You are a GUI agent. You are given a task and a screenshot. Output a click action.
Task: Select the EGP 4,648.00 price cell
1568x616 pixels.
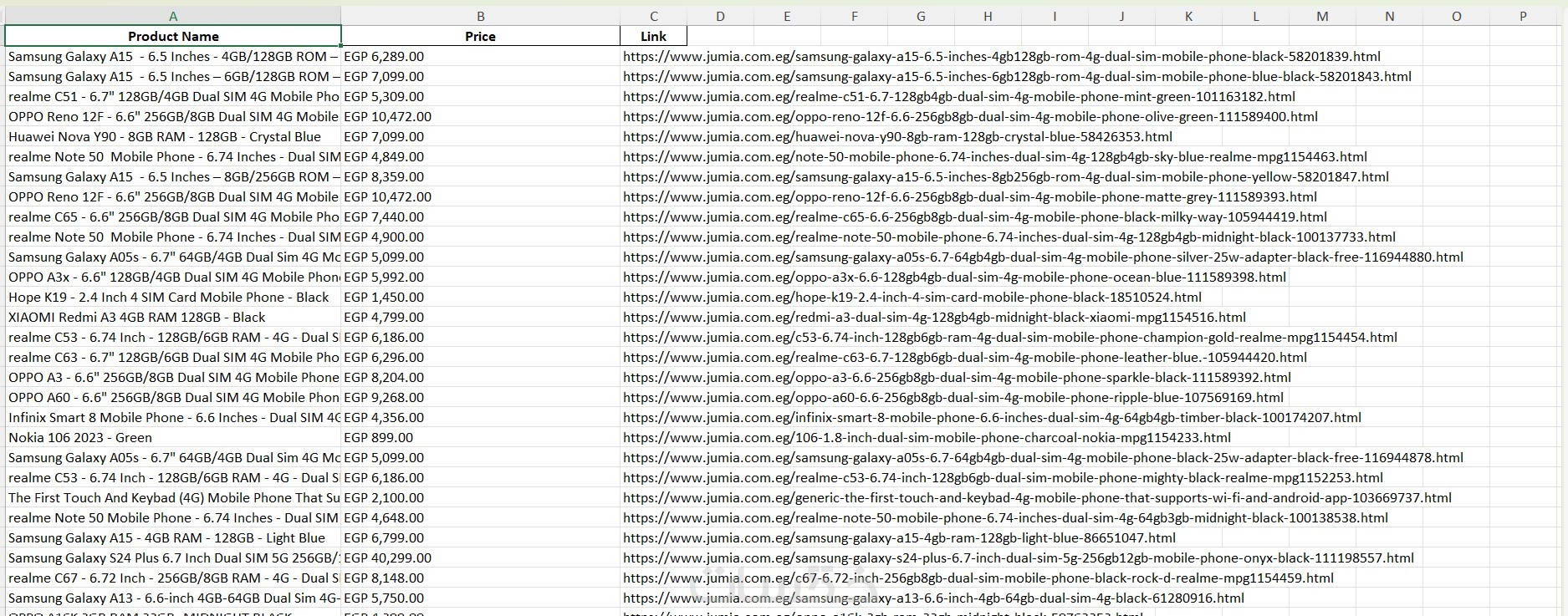[x=481, y=517]
